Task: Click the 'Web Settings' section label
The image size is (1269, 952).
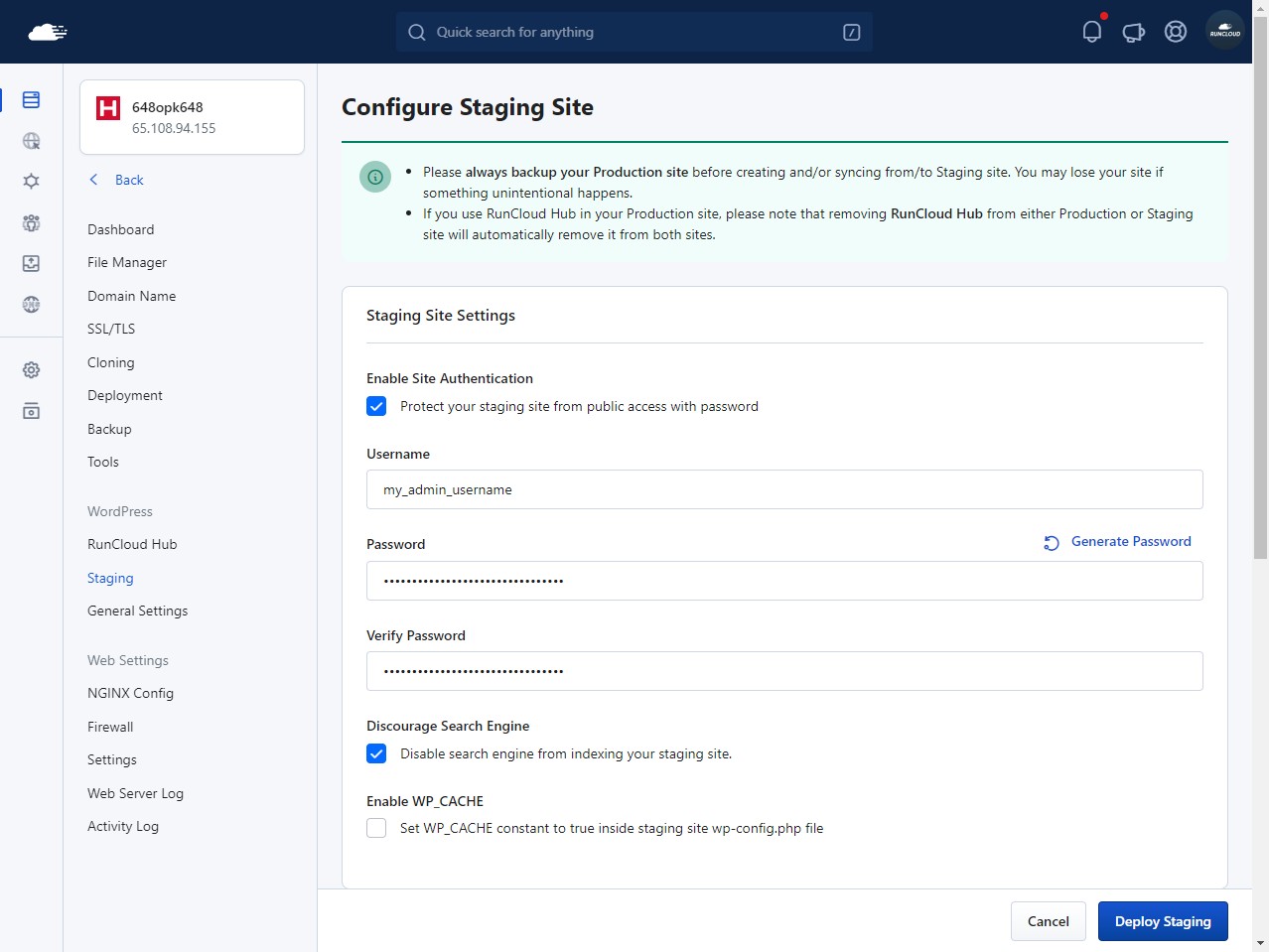Action: 128,660
